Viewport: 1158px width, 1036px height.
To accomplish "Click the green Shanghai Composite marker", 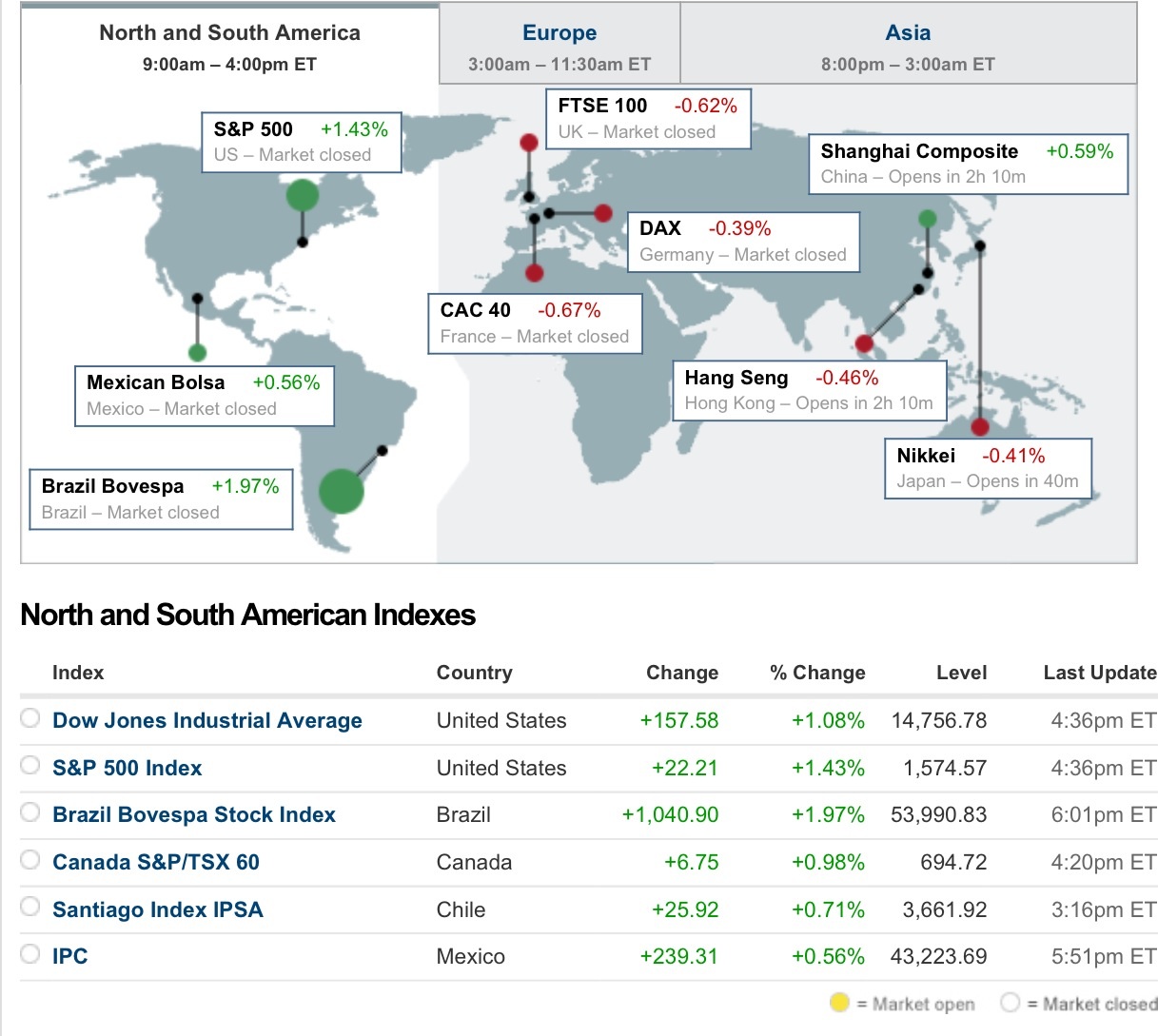I will 928,219.
